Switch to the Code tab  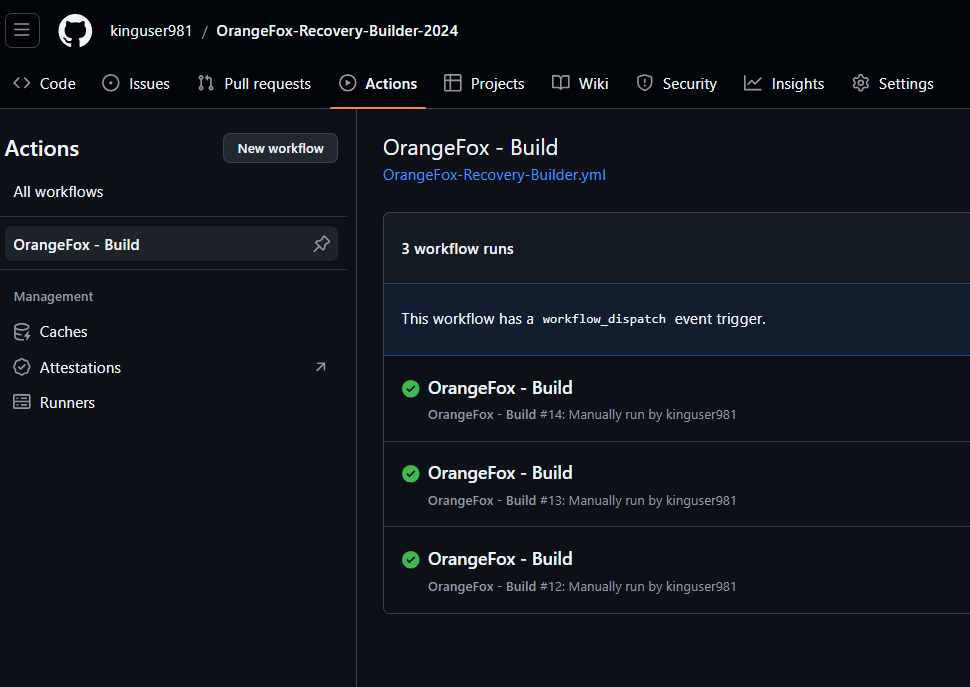point(45,83)
